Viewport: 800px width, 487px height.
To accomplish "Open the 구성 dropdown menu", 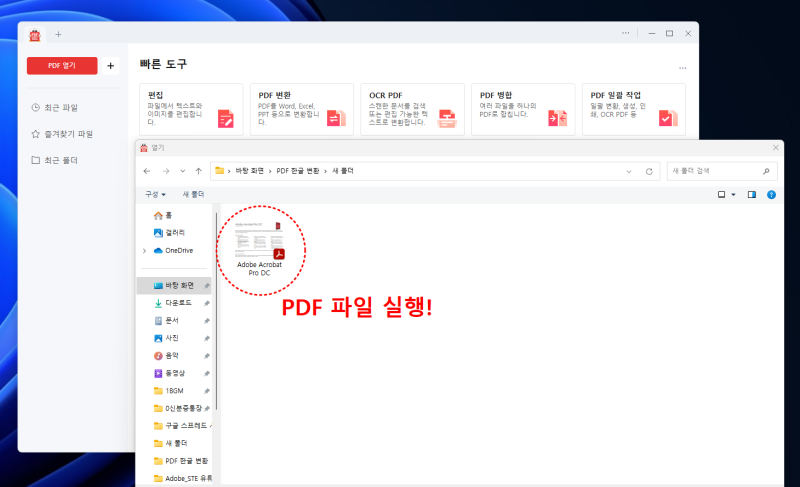I will coord(155,194).
